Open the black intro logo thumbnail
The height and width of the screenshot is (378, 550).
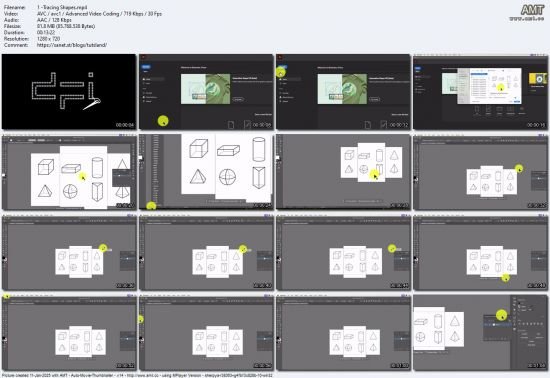(69, 92)
